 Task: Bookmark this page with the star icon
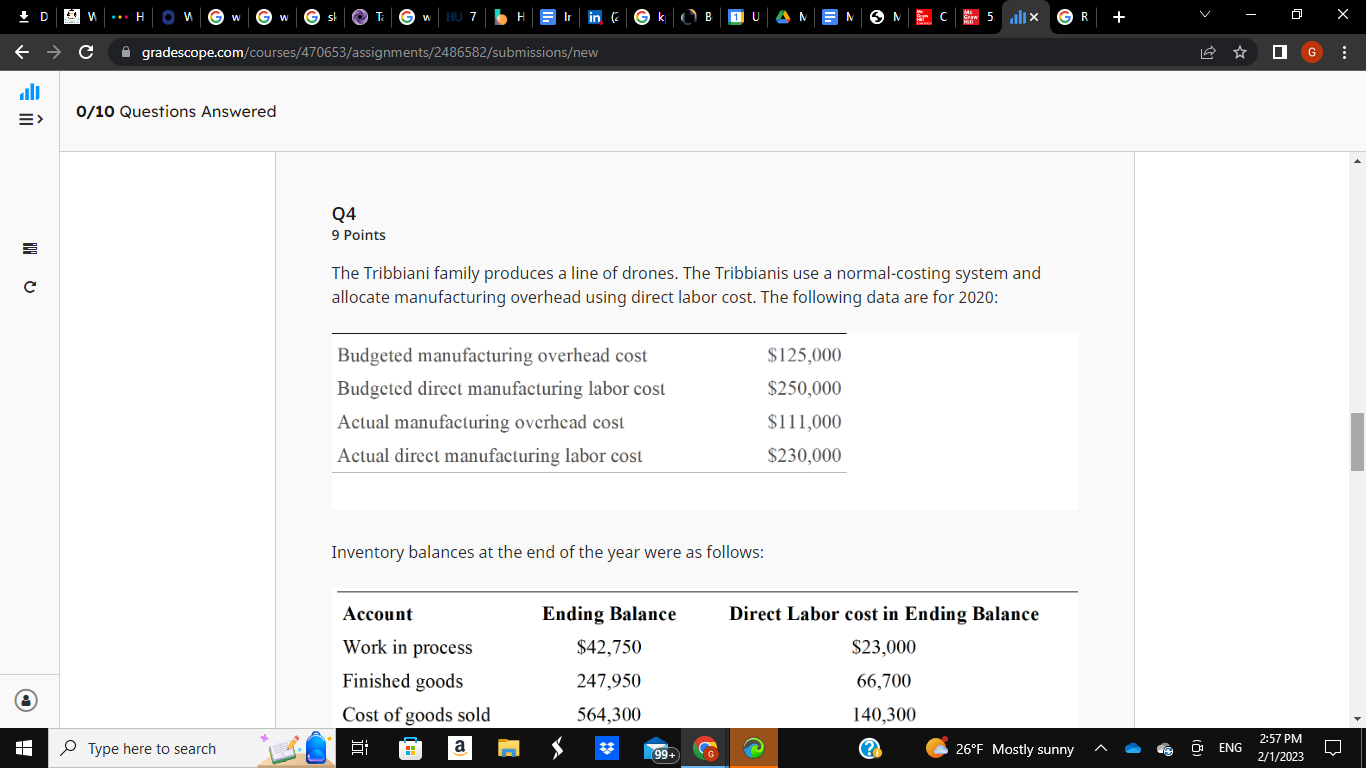(x=1240, y=52)
